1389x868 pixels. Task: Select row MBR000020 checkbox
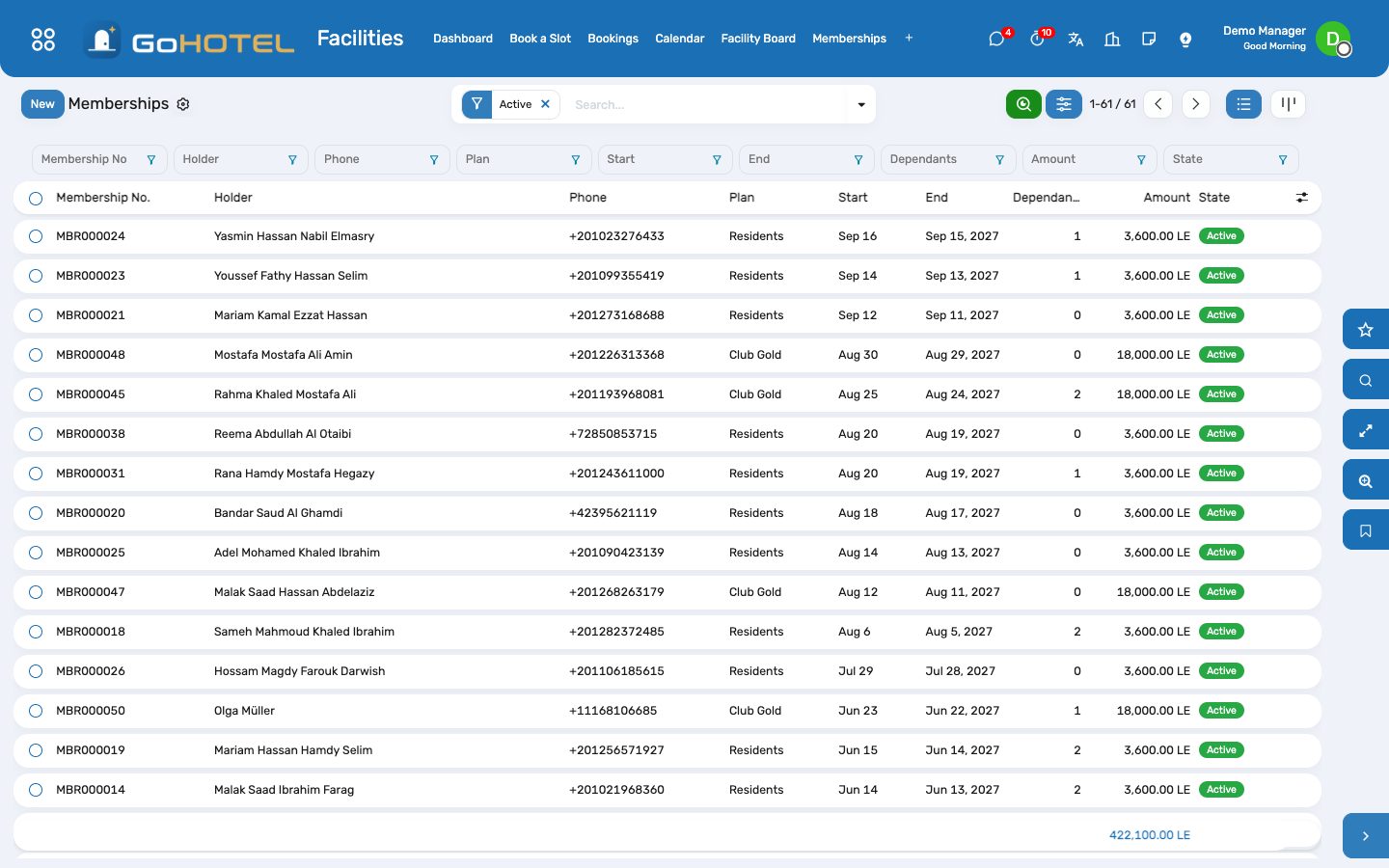[x=36, y=513]
